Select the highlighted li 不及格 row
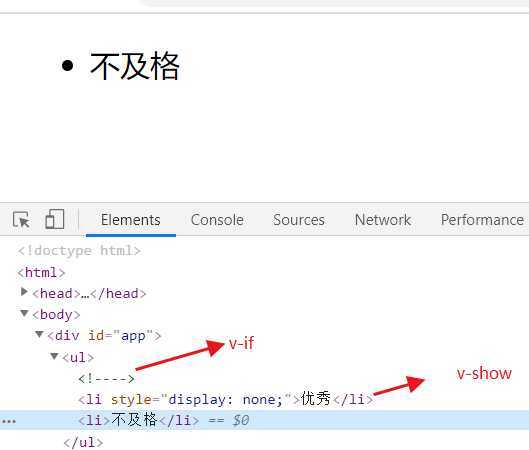 (264, 420)
